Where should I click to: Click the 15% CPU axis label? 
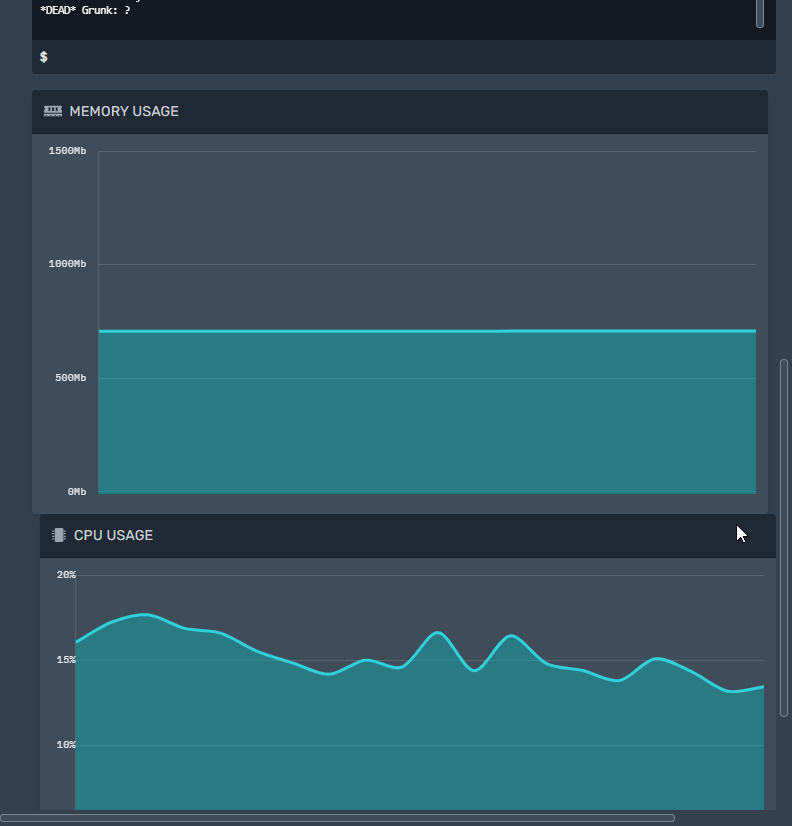pyautogui.click(x=66, y=660)
